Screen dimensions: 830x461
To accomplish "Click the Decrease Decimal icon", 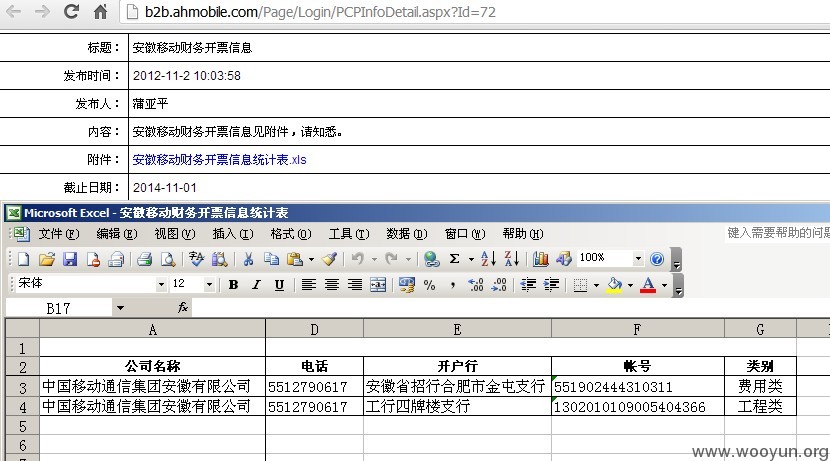I will (x=499, y=285).
